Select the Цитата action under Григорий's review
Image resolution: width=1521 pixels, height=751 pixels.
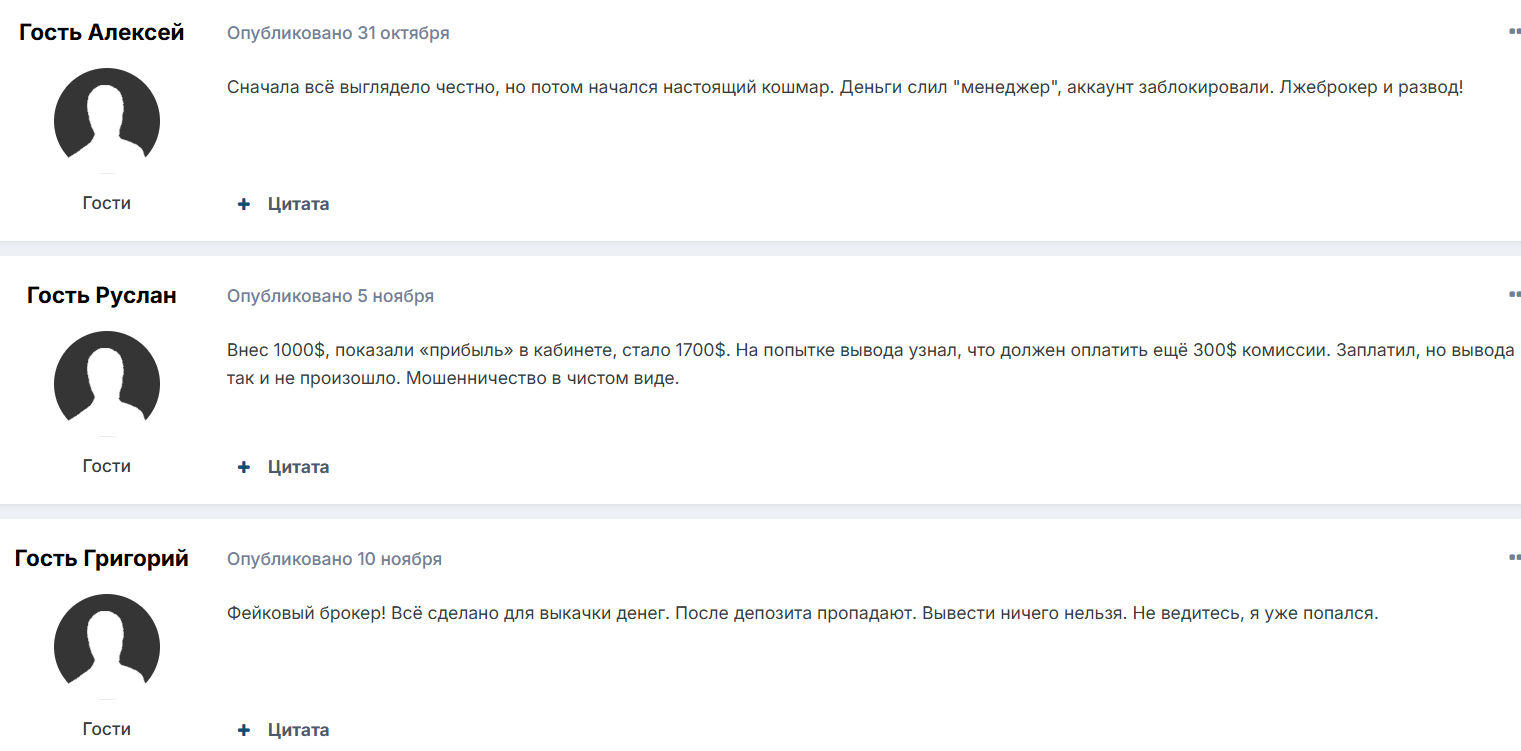tap(296, 729)
